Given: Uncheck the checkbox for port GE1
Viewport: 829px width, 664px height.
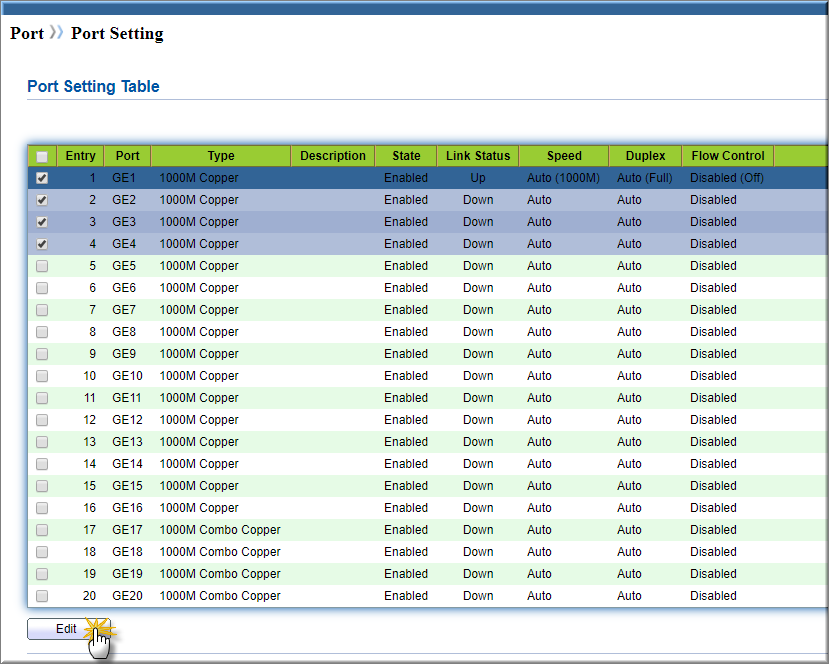Looking at the screenshot, I should point(42,178).
